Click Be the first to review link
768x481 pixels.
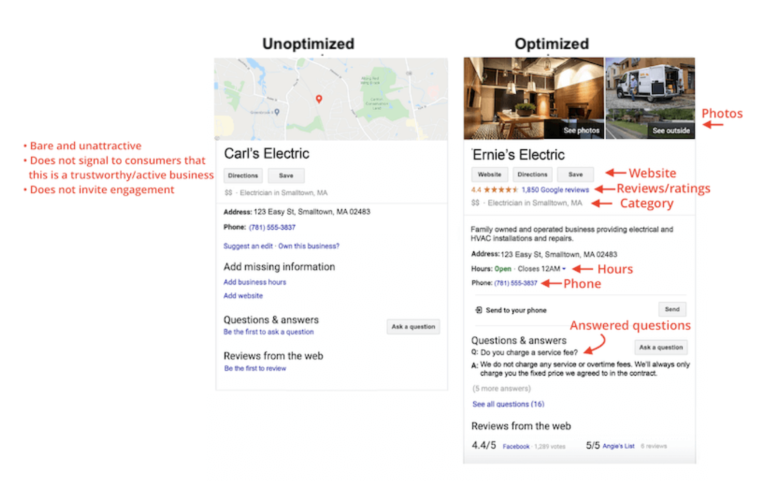(x=254, y=368)
